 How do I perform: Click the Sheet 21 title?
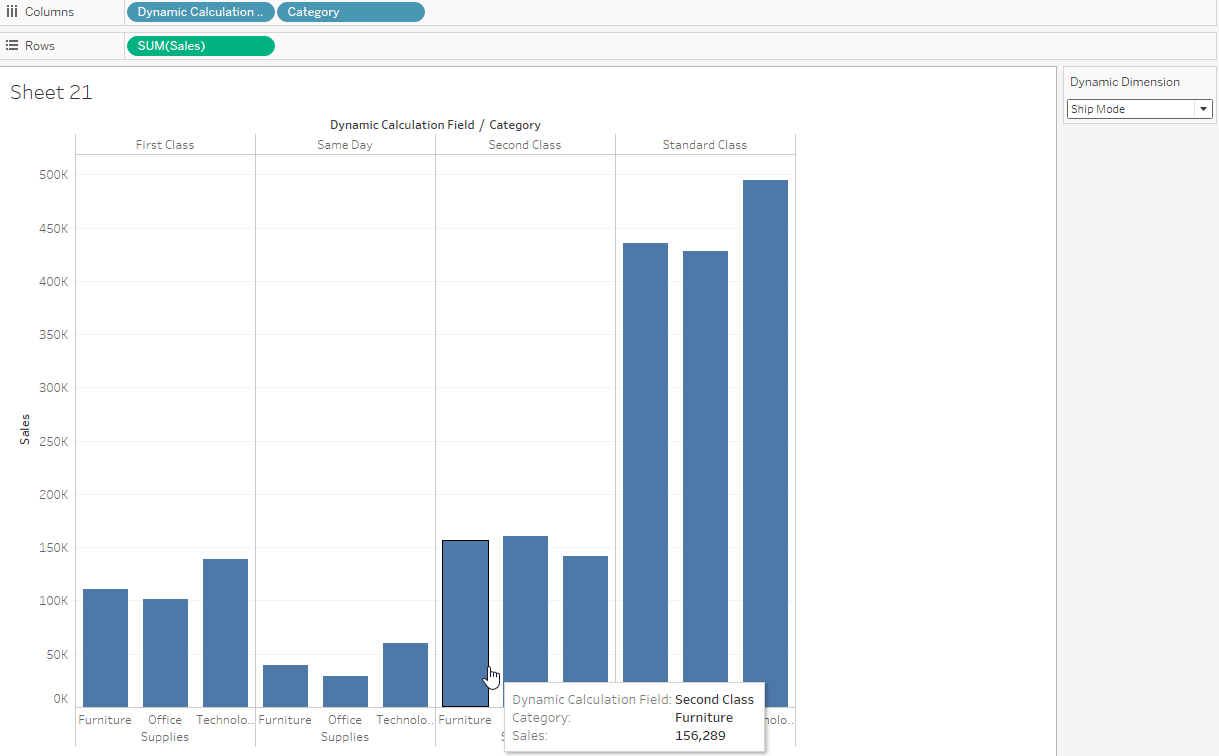pos(51,92)
